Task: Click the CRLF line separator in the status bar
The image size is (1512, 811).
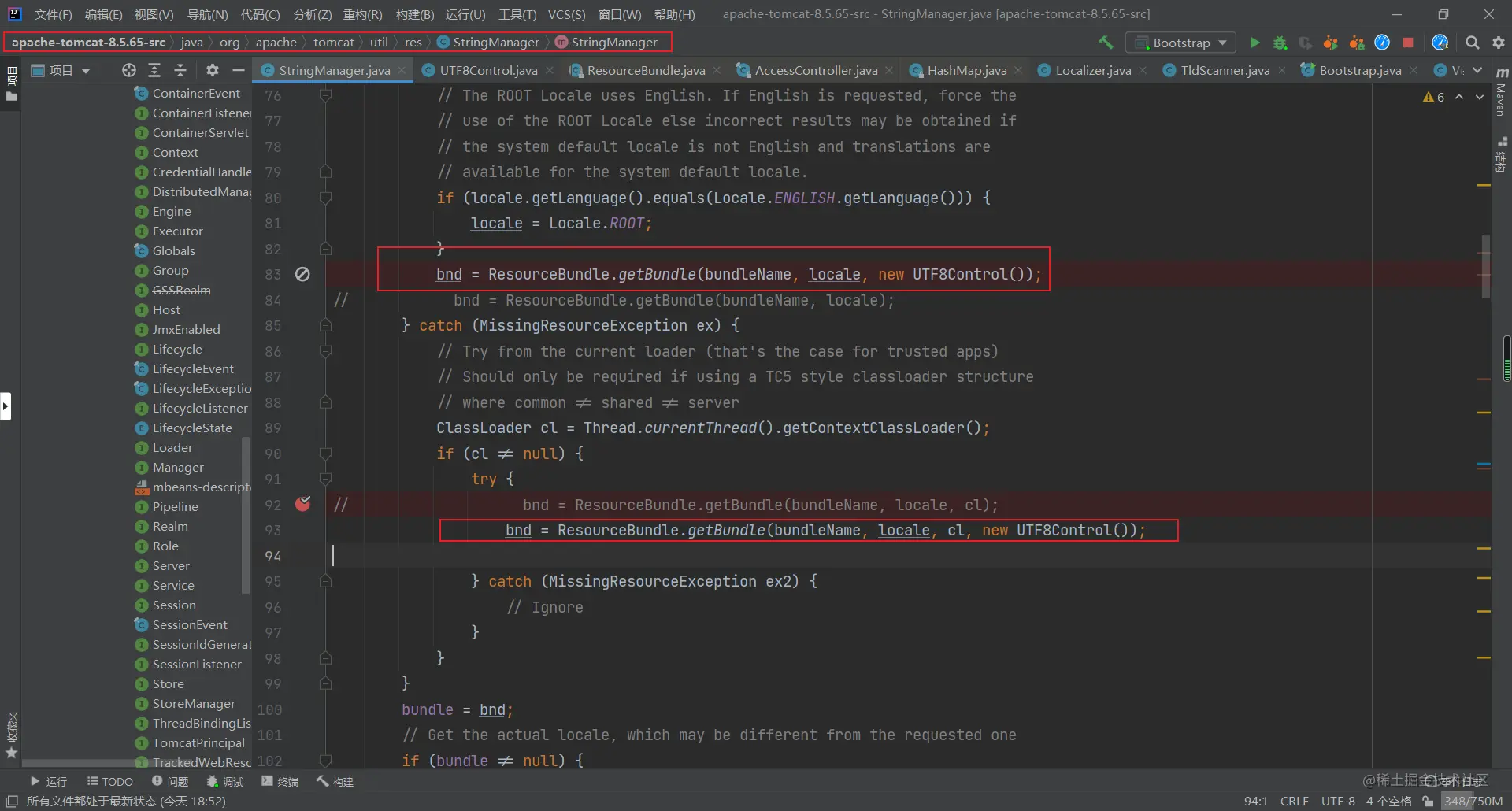Action: pos(1295,801)
